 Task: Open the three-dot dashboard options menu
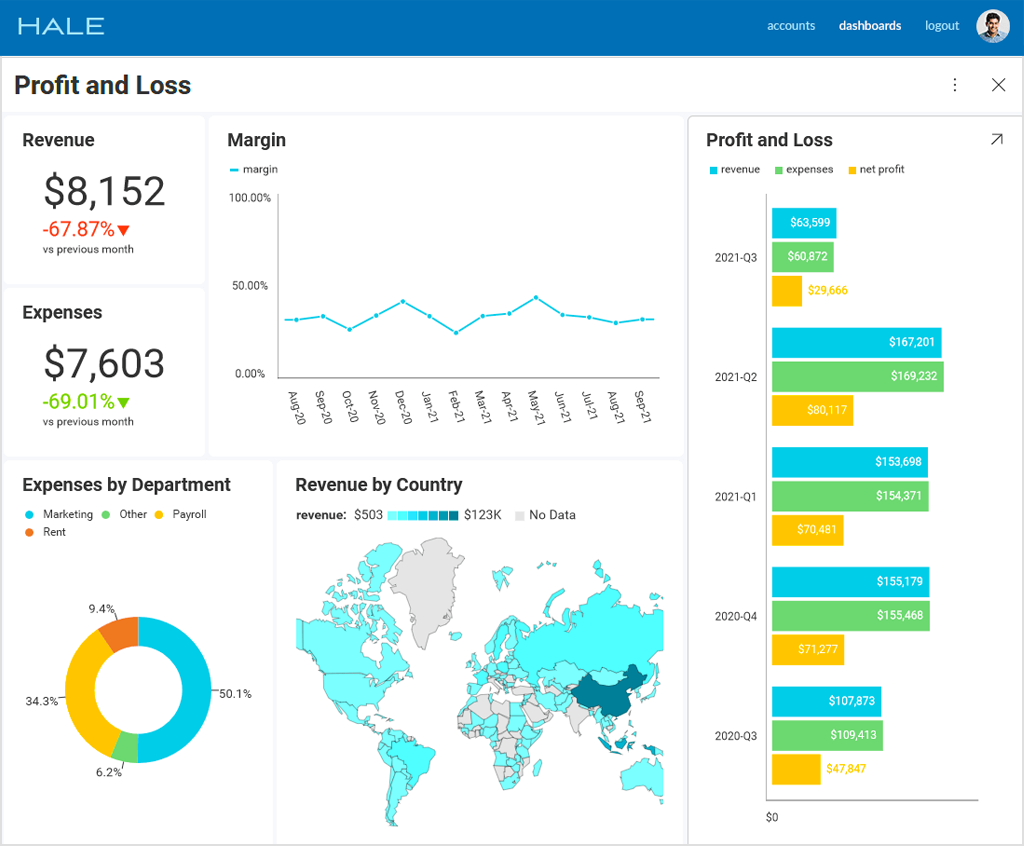pyautogui.click(x=955, y=85)
